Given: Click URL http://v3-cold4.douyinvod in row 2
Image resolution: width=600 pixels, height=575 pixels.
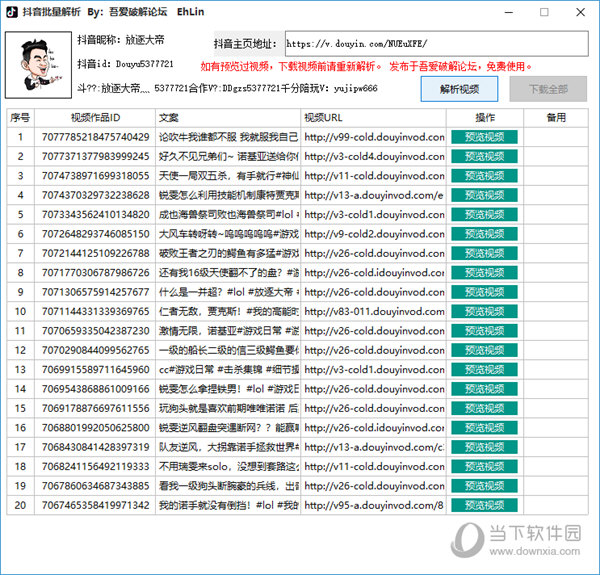Looking at the screenshot, I should (374, 156).
